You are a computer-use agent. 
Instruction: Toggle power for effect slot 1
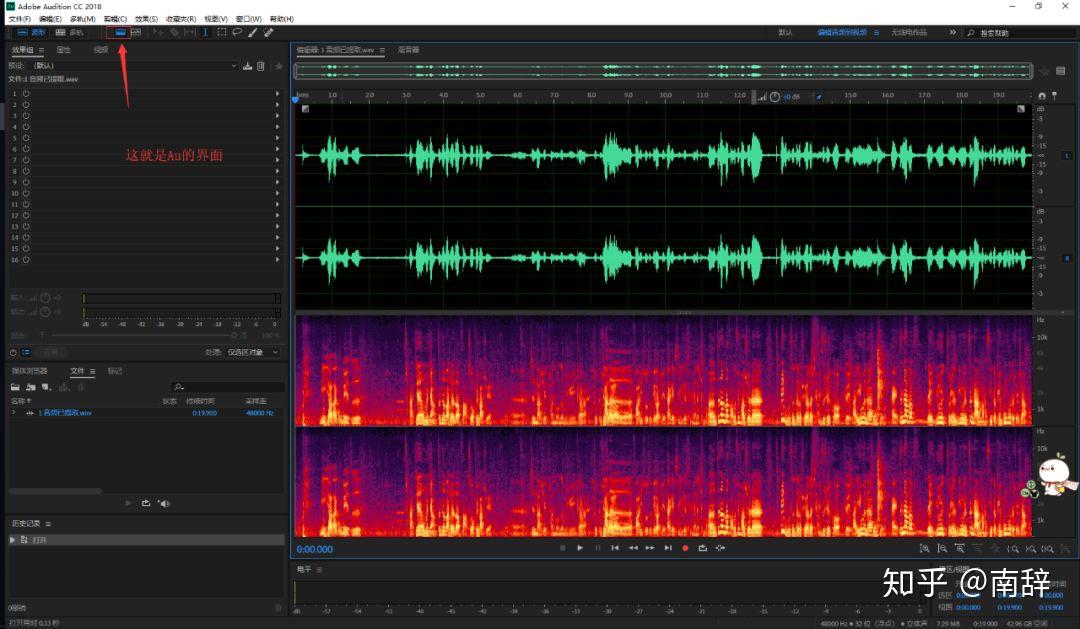(x=26, y=93)
